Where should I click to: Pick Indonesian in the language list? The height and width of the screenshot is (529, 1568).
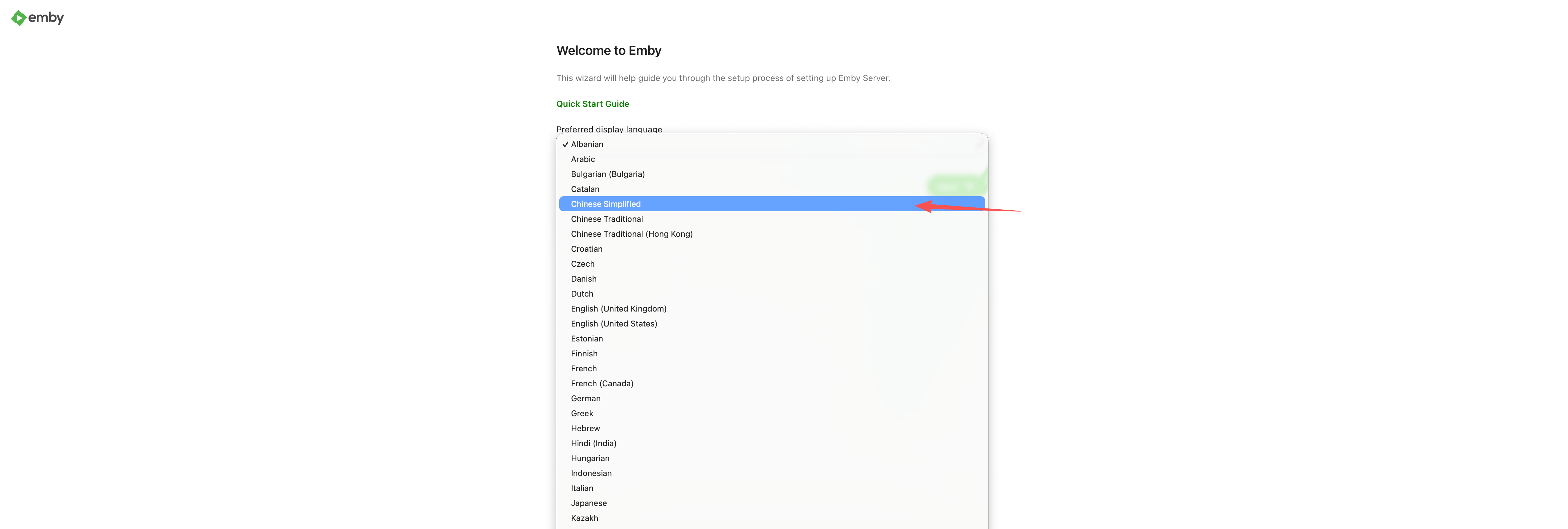point(591,473)
